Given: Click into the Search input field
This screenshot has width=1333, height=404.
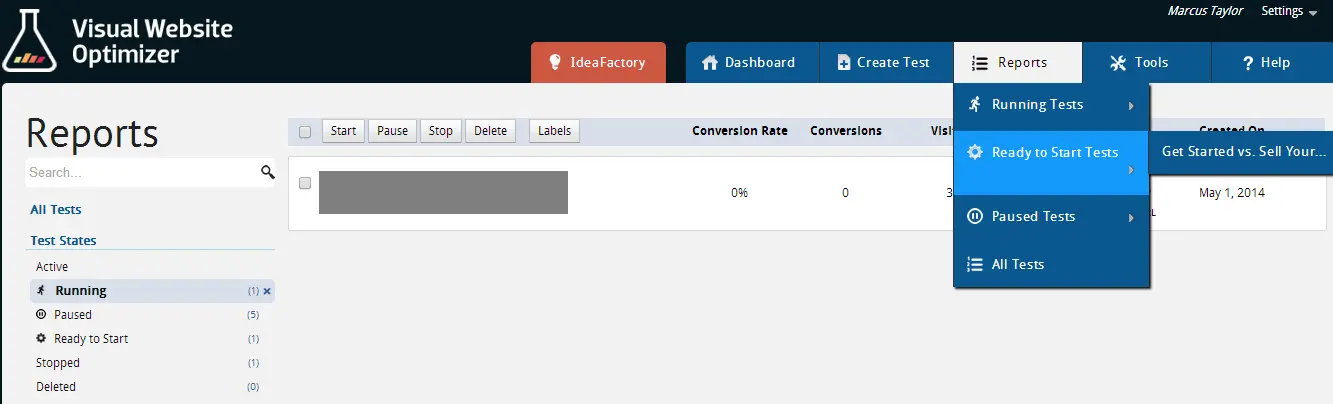Looking at the screenshot, I should pyautogui.click(x=143, y=172).
